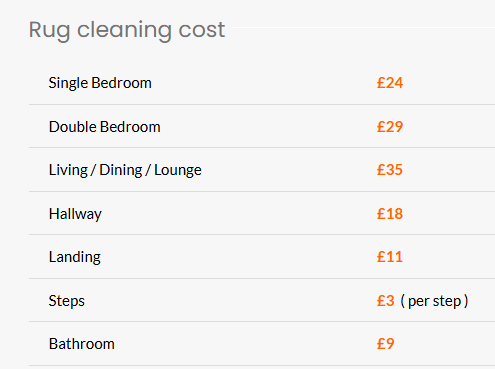Image resolution: width=495 pixels, height=369 pixels.
Task: Click the word Bedroom in Double Bedroom
Action: tap(130, 127)
